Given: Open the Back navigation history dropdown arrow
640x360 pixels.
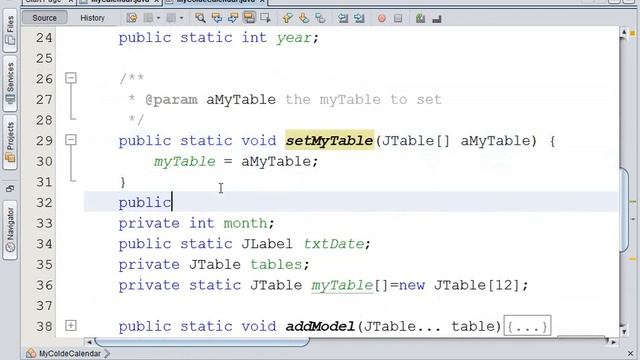Looking at the screenshot, I should click(x=158, y=18).
